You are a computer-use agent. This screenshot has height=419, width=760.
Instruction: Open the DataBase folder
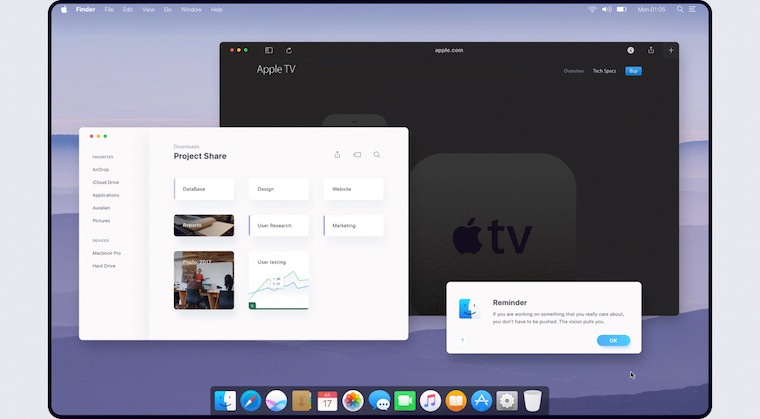click(x=204, y=189)
